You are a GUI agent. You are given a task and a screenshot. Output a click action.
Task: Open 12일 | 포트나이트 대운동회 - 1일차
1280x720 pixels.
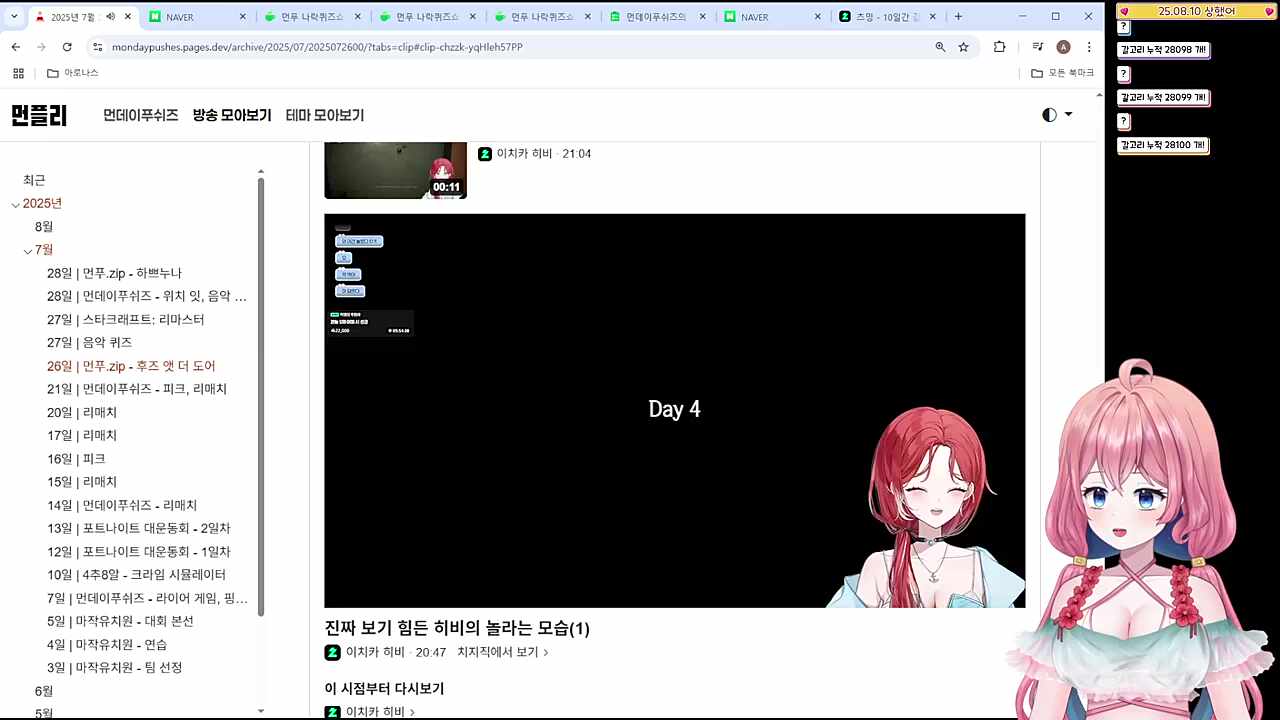[139, 551]
